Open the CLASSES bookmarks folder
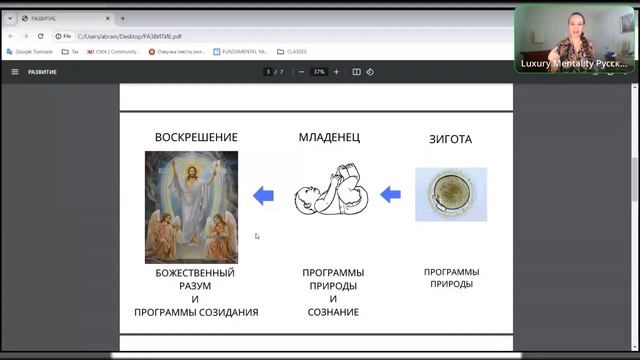This screenshot has height=360, width=640. pos(292,52)
